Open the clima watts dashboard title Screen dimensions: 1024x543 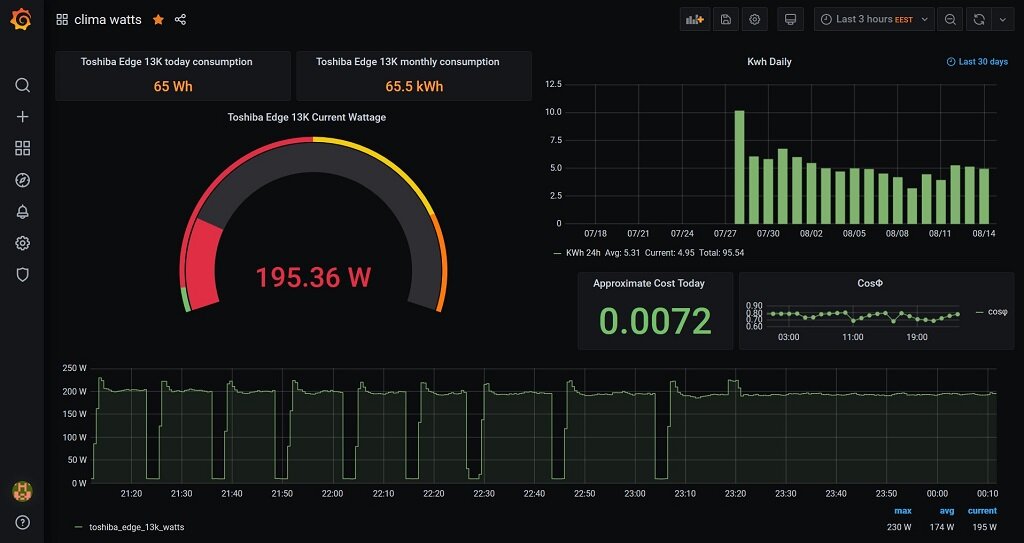[108, 20]
